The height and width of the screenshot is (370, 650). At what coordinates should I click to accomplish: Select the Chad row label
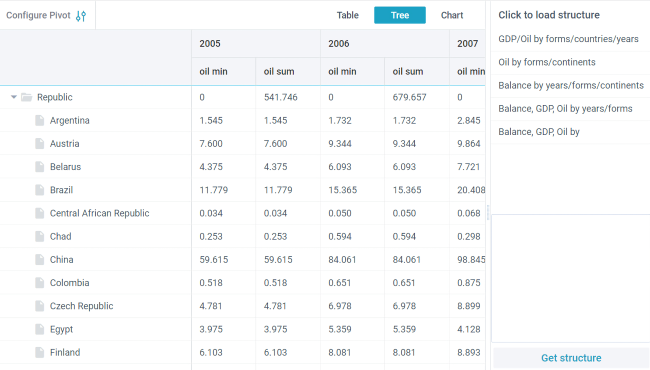(61, 237)
